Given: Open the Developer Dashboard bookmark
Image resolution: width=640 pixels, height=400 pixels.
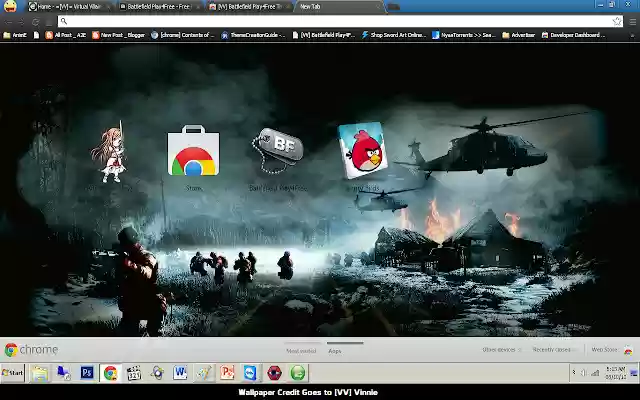Looking at the screenshot, I should pos(573,35).
